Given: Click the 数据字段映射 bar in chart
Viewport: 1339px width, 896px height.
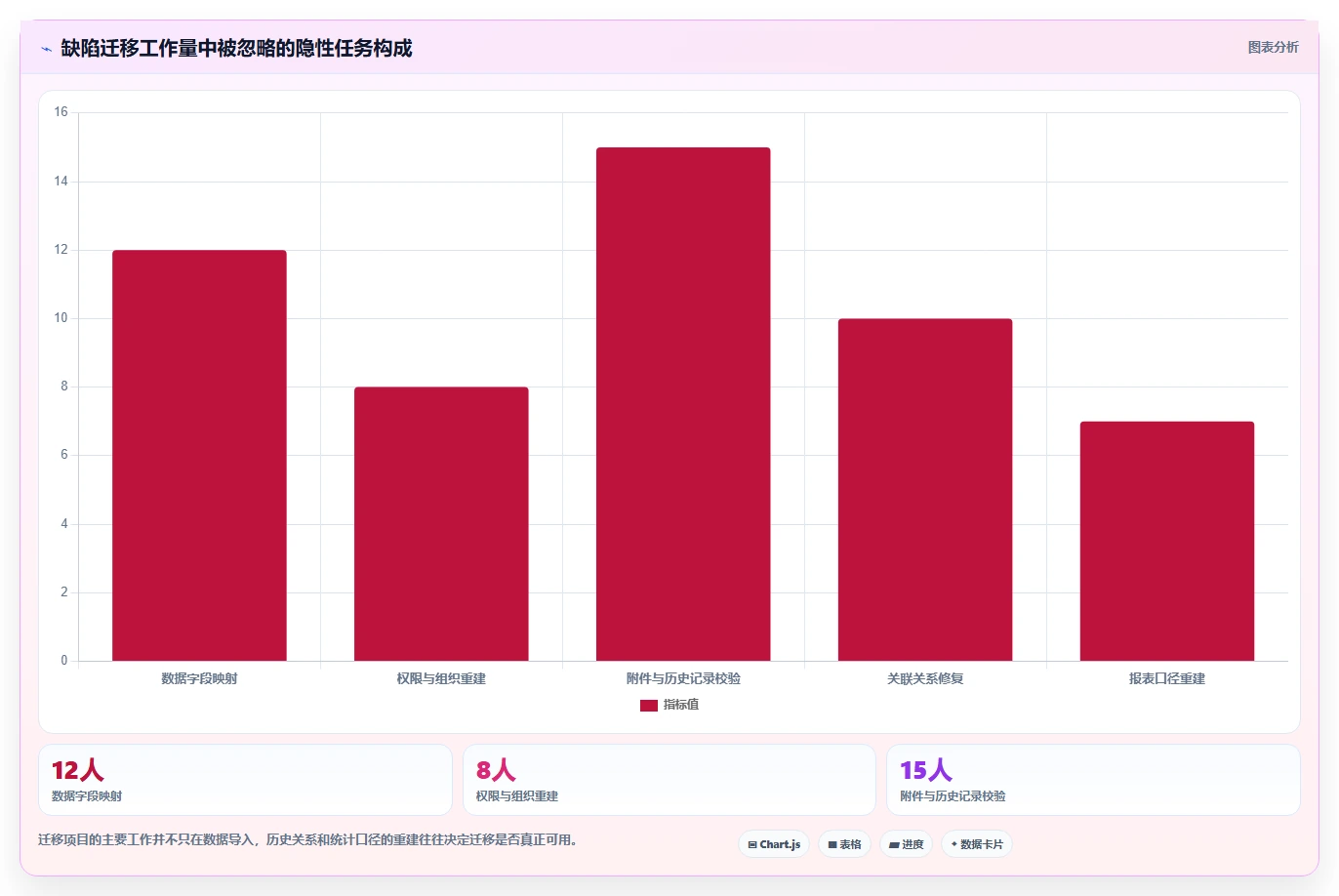Looking at the screenshot, I should pos(199,456).
